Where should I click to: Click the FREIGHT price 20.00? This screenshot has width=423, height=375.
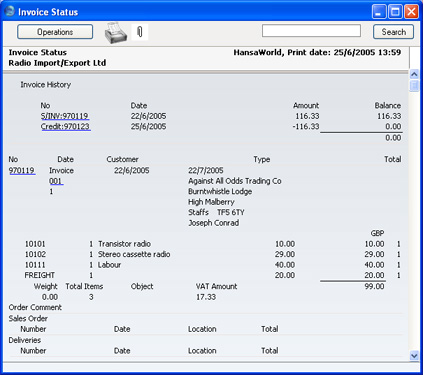pos(285,275)
